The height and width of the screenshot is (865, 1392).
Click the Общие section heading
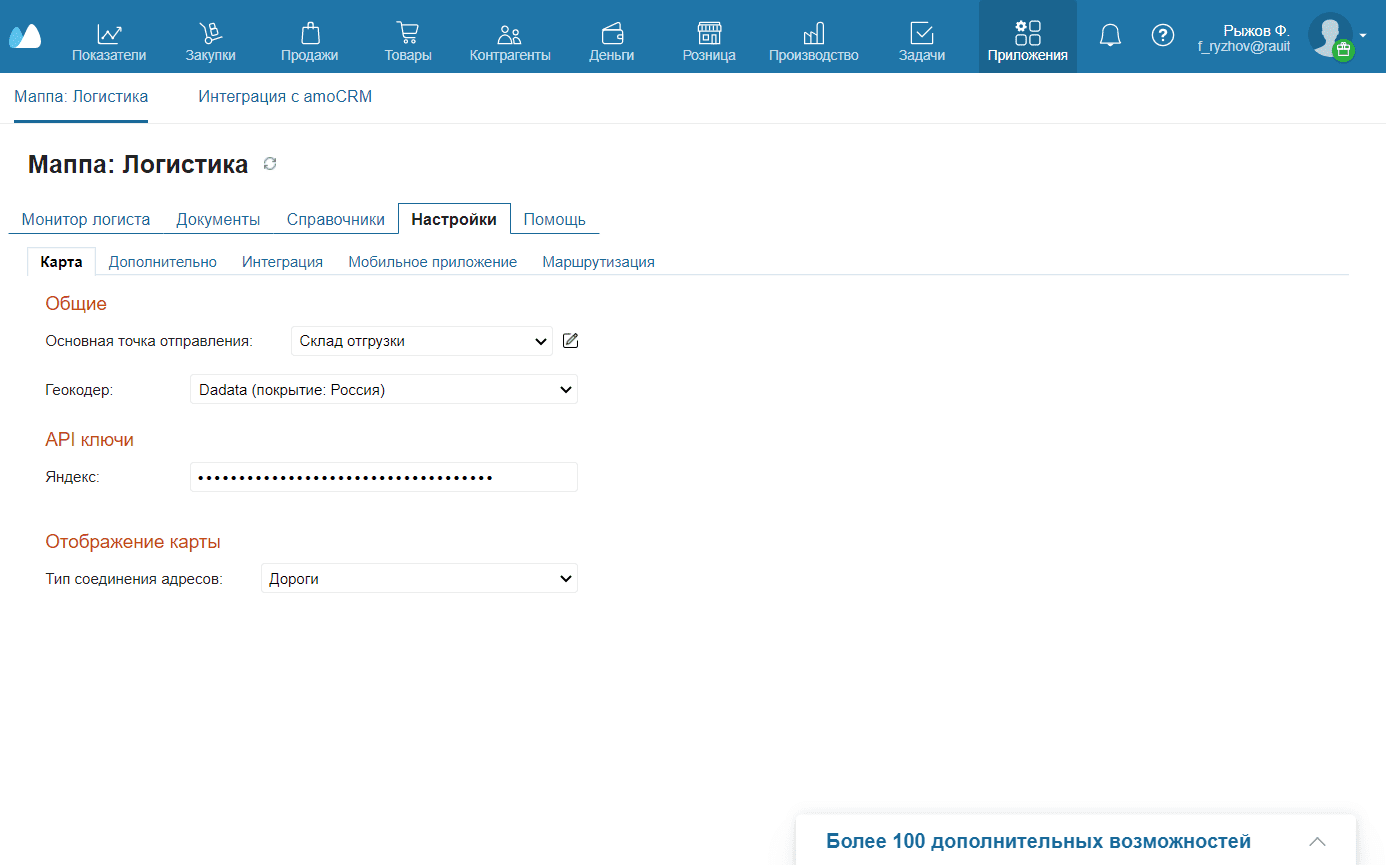(x=76, y=303)
